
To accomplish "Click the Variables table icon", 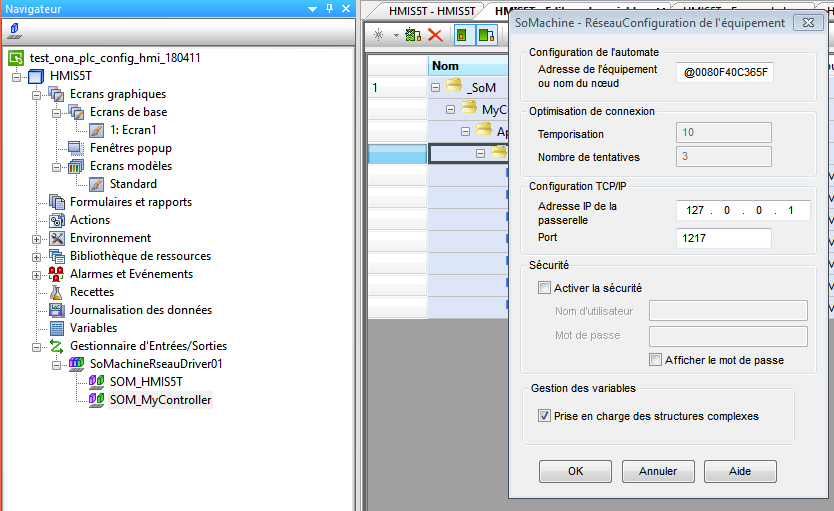I will 56,328.
